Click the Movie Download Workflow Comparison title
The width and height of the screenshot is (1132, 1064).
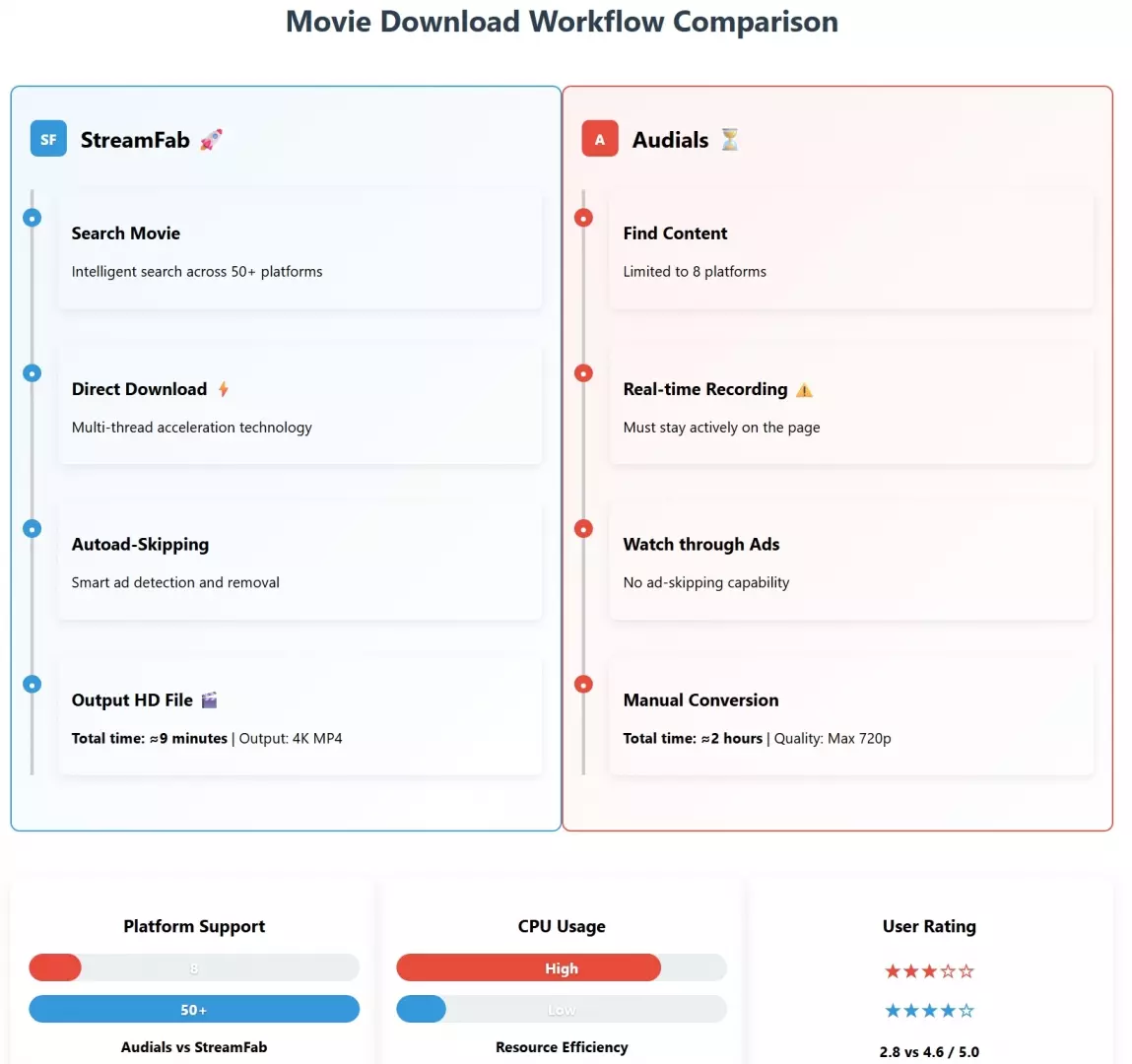[562, 22]
